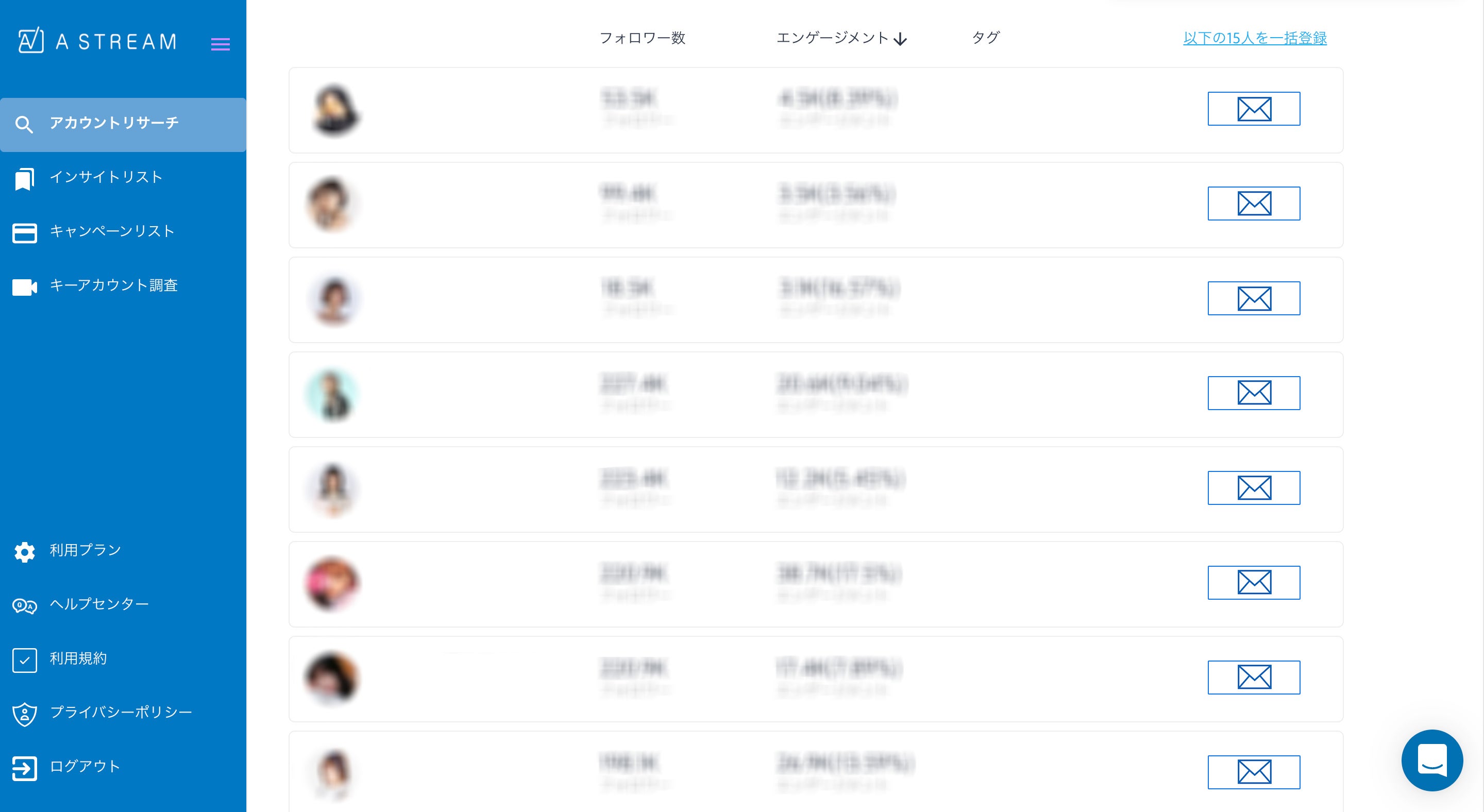
Task: Click the A Stream logo icon
Action: click(x=30, y=41)
